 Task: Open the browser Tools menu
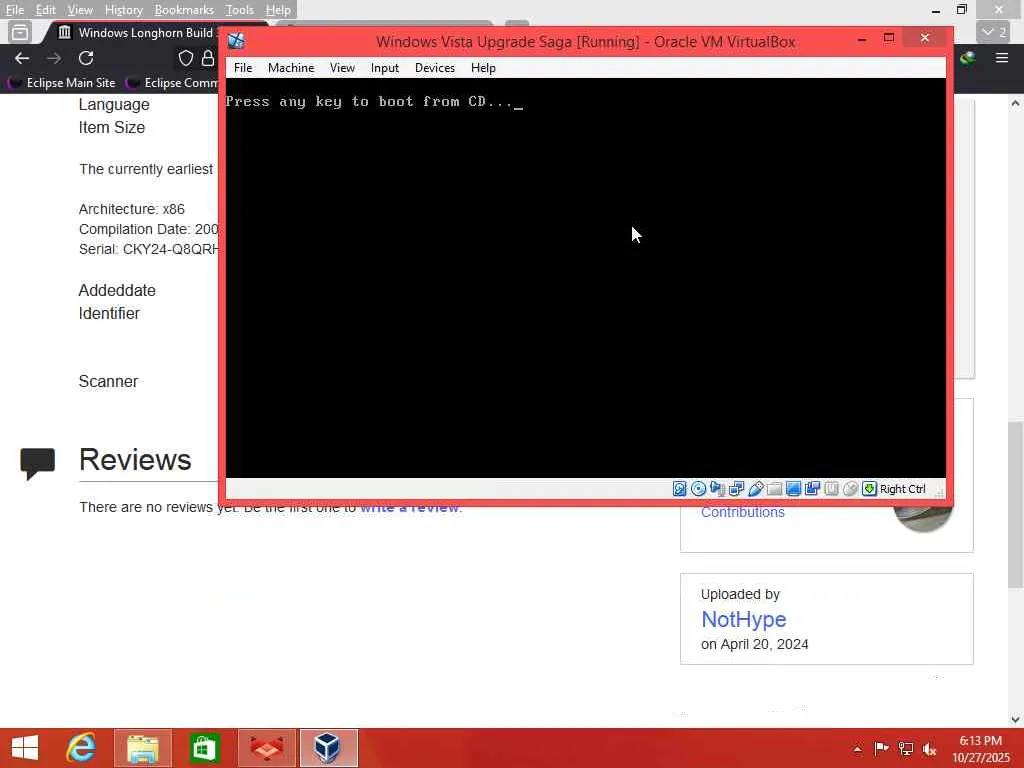240,10
